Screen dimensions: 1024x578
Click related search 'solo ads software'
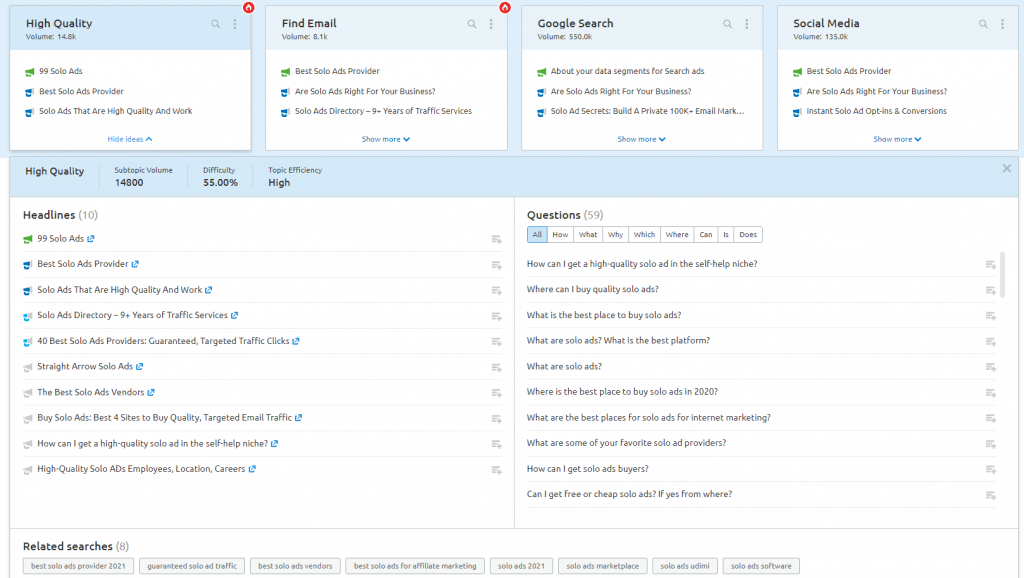point(761,566)
